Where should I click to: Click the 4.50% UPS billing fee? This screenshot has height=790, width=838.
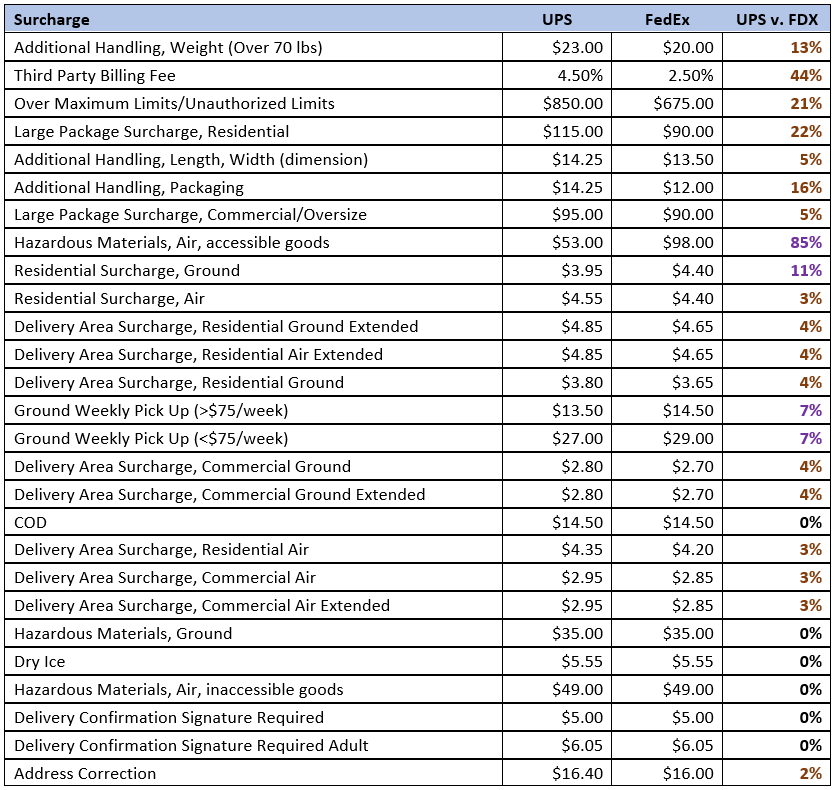(580, 75)
